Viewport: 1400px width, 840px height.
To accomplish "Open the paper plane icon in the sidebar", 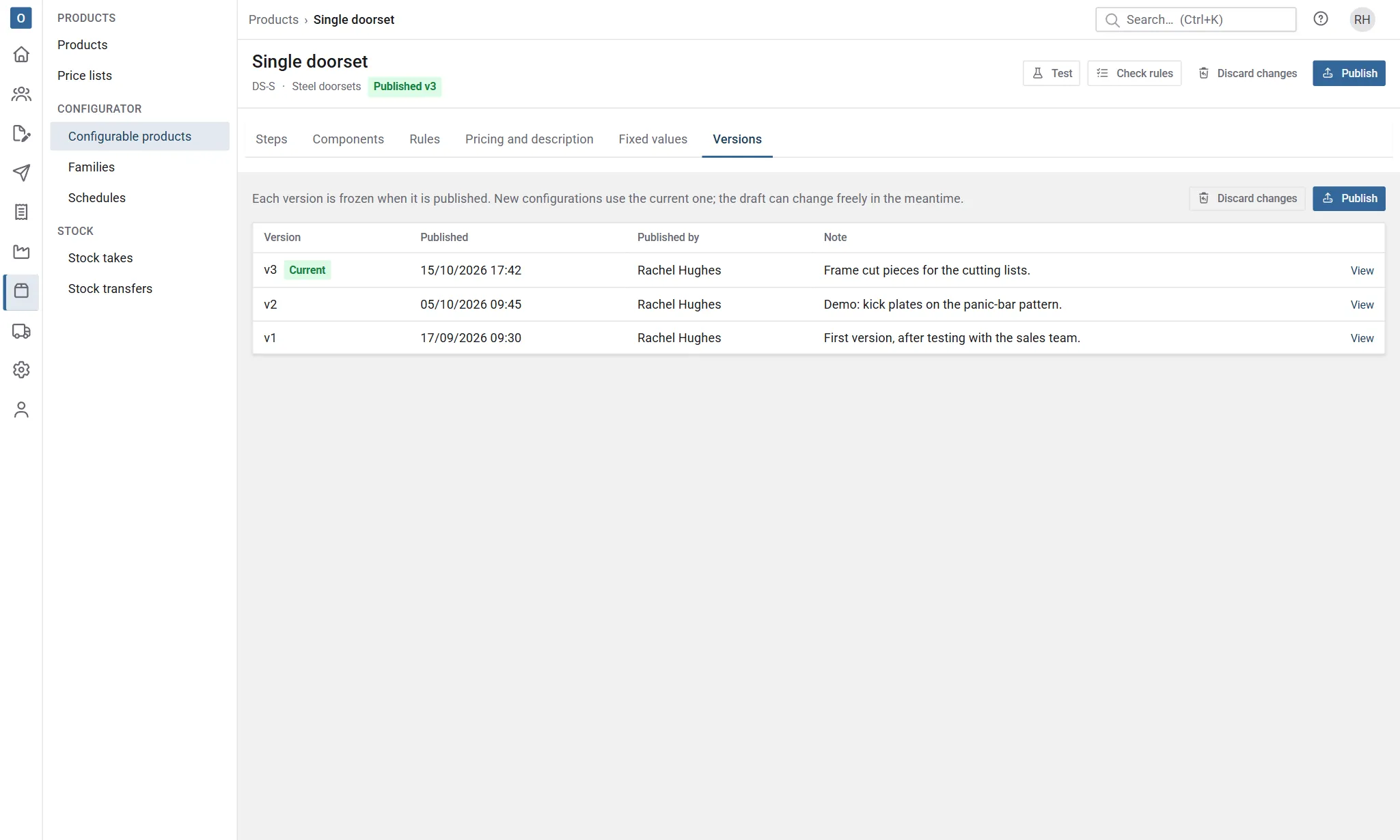I will pyautogui.click(x=21, y=173).
